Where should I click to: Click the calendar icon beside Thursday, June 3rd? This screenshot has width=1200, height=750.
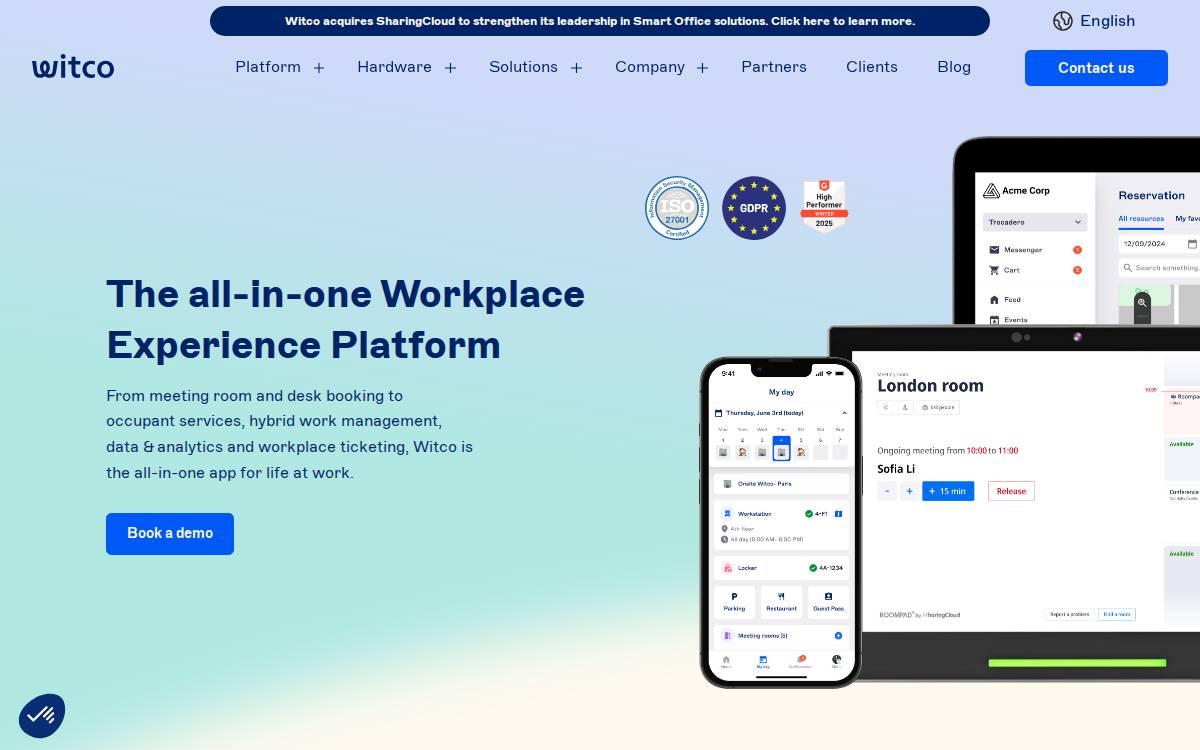[718, 413]
